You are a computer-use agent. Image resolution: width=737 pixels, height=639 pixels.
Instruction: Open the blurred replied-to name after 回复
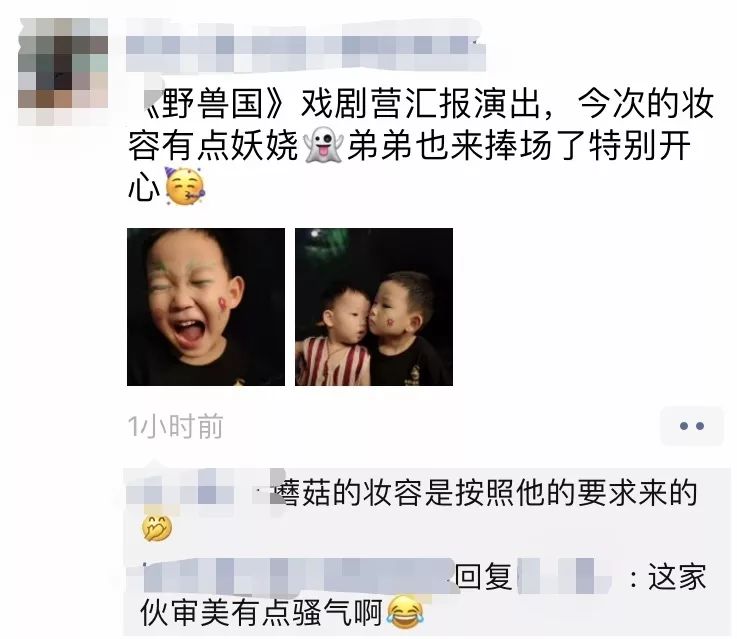click(564, 576)
